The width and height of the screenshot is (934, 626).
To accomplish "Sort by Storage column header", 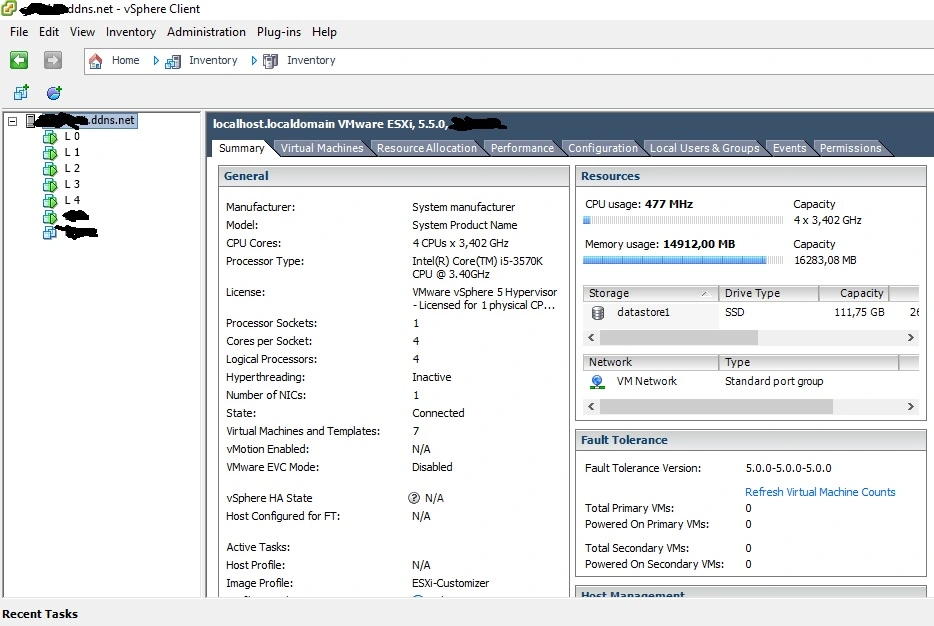I will [650, 293].
